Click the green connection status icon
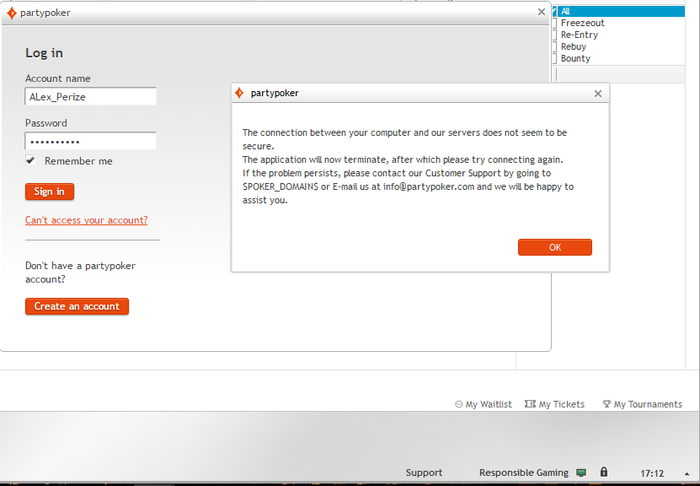 [x=581, y=473]
